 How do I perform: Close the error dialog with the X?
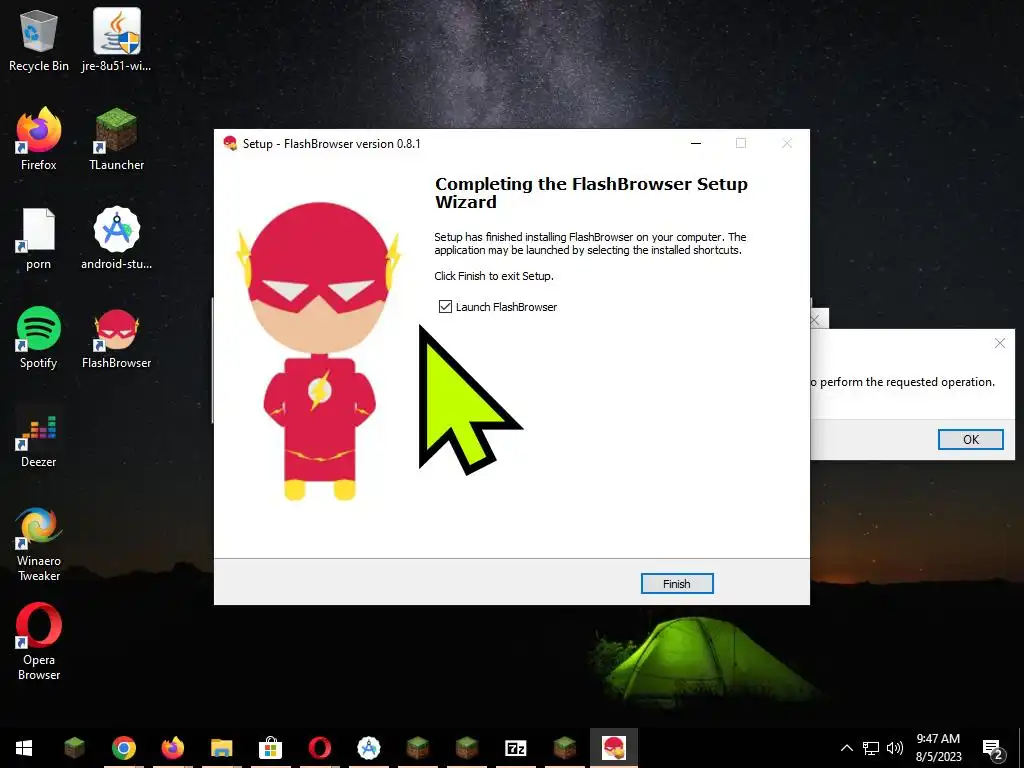point(999,344)
